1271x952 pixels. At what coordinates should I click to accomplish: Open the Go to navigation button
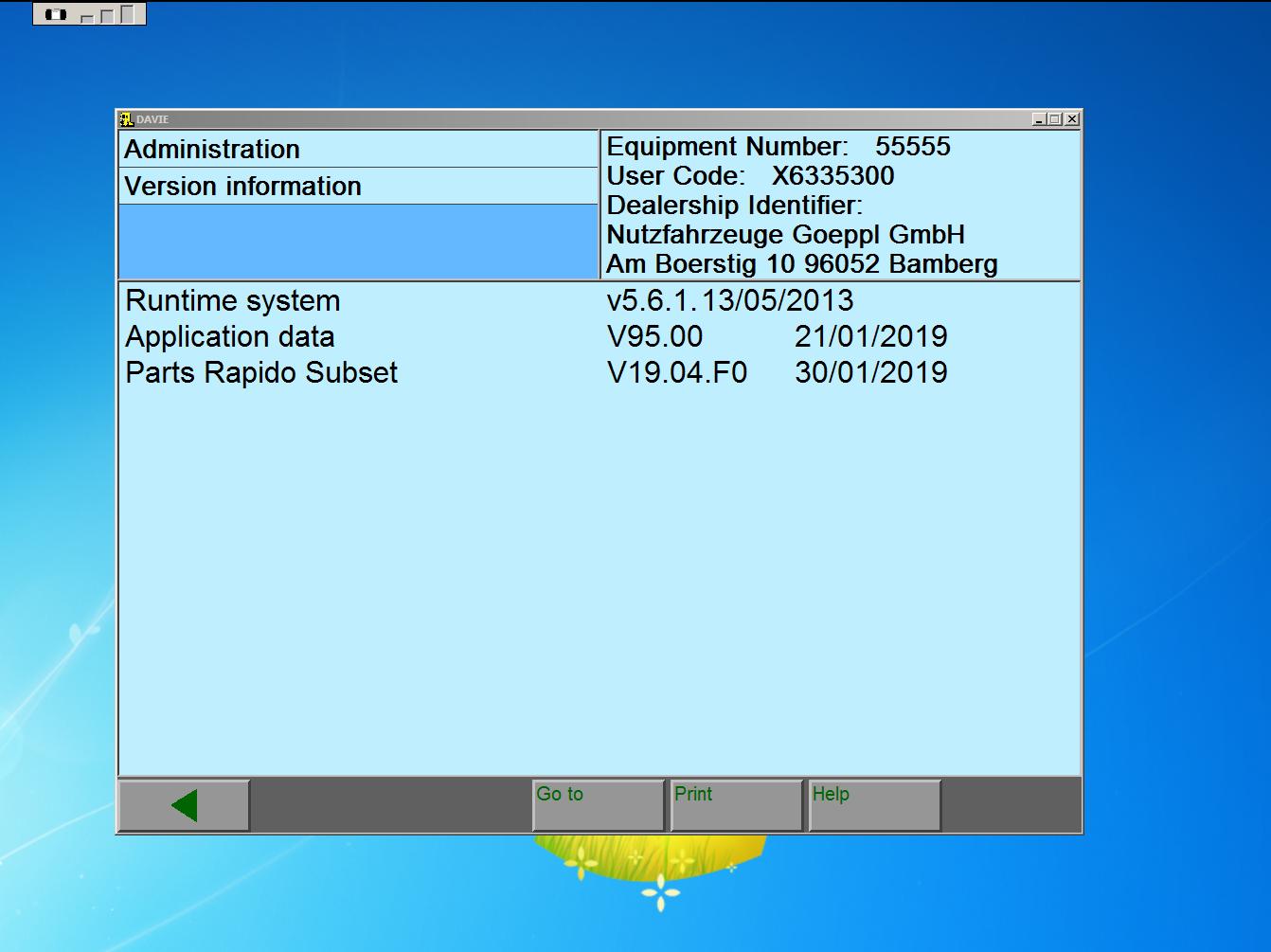(x=597, y=804)
